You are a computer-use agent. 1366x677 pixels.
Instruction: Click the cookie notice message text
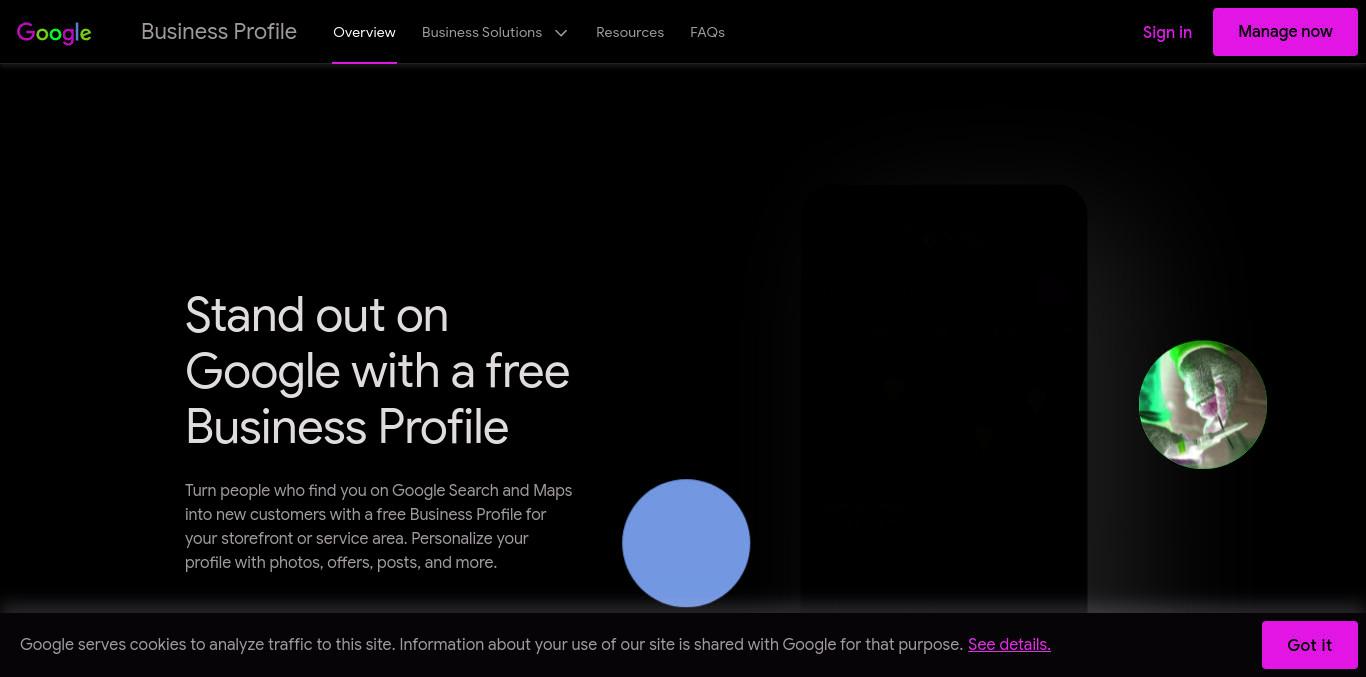[x=491, y=644]
